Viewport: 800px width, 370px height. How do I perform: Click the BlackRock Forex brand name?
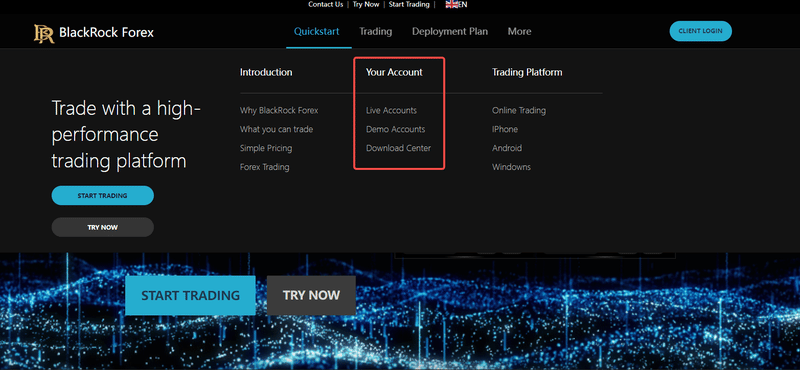click(x=106, y=33)
